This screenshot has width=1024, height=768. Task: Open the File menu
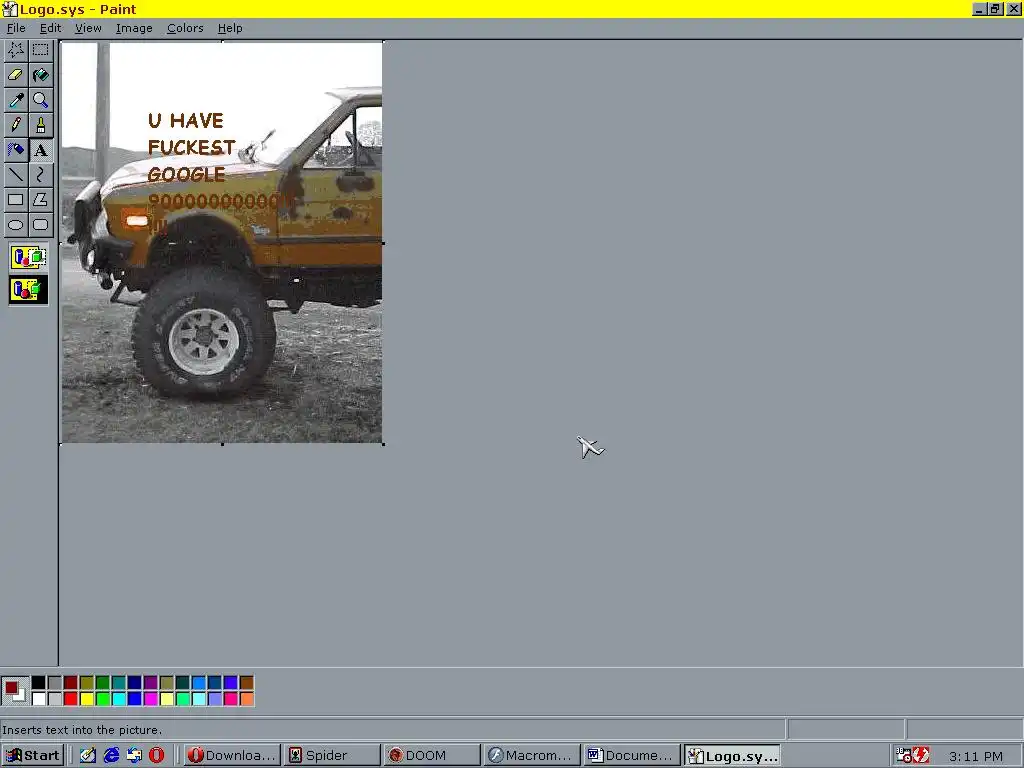(16, 28)
